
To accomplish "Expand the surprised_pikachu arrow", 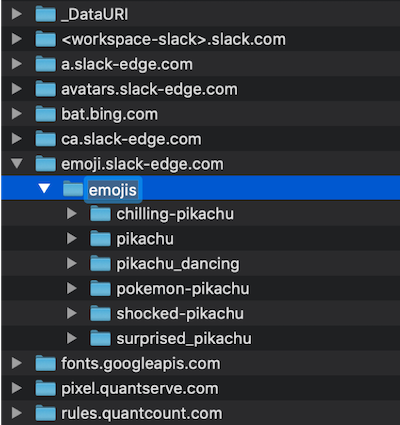I will click(x=71, y=338).
